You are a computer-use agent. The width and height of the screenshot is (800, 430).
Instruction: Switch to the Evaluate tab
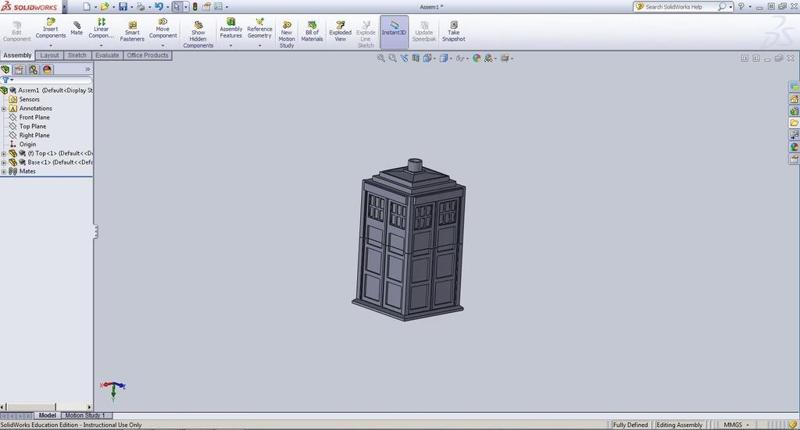107,55
